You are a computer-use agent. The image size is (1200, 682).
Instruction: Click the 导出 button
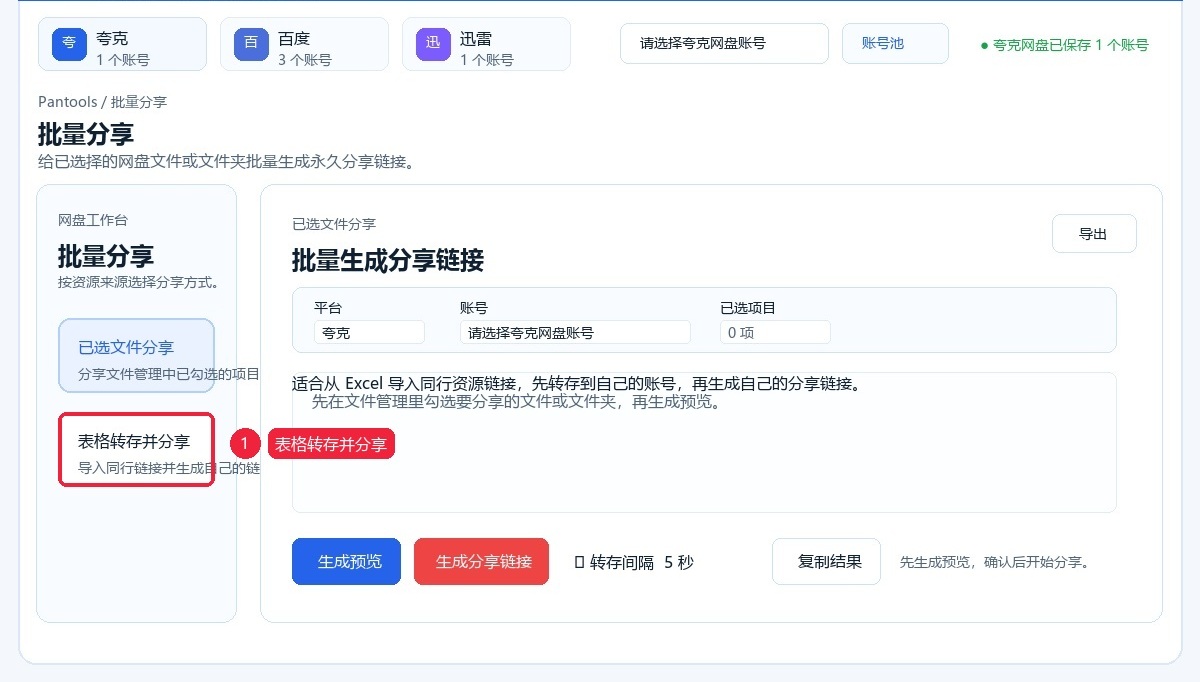(1094, 234)
